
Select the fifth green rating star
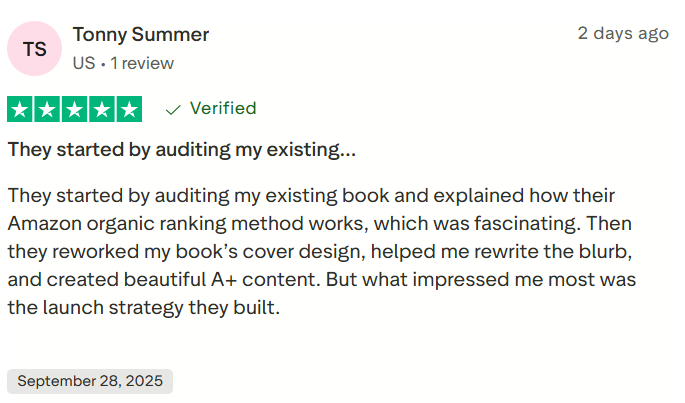129,109
